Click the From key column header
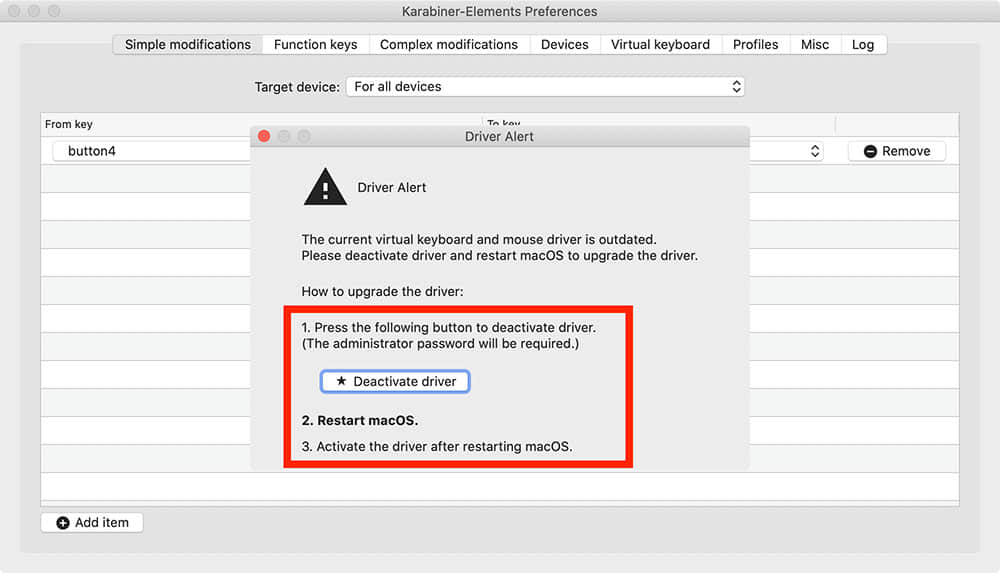This screenshot has height=573, width=1000. 69,124
